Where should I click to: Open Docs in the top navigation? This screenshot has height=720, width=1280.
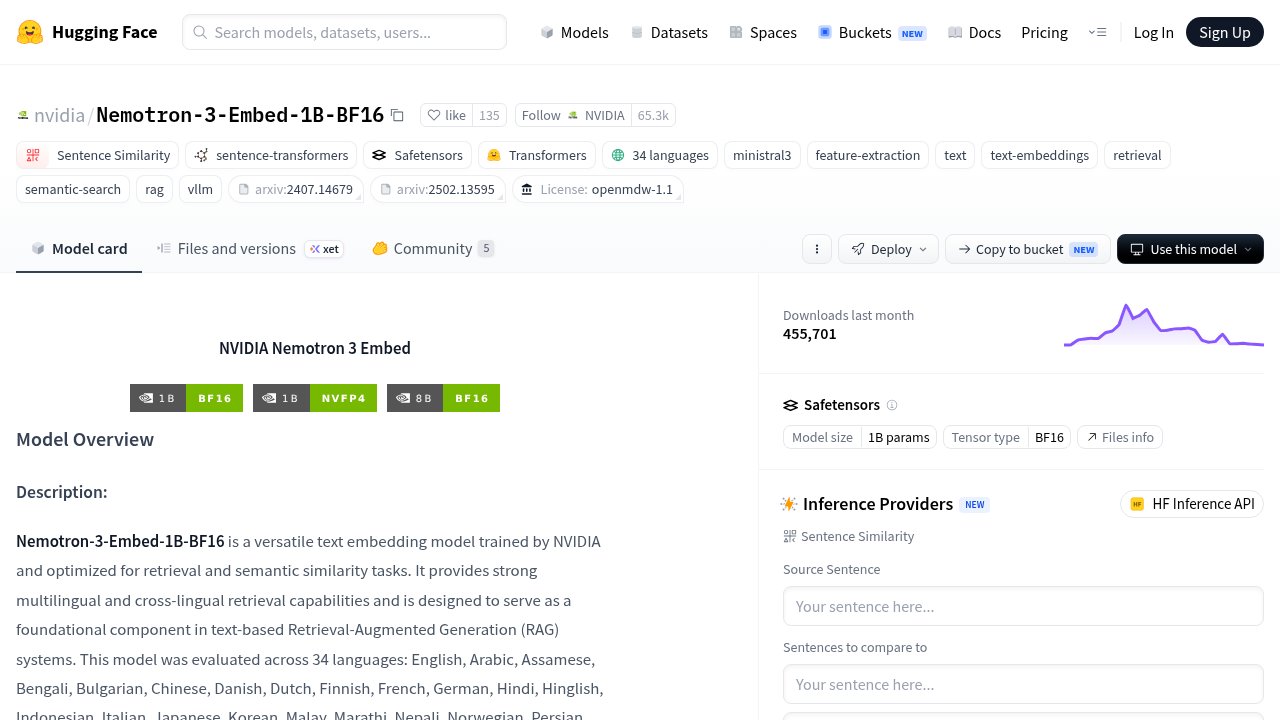click(974, 32)
